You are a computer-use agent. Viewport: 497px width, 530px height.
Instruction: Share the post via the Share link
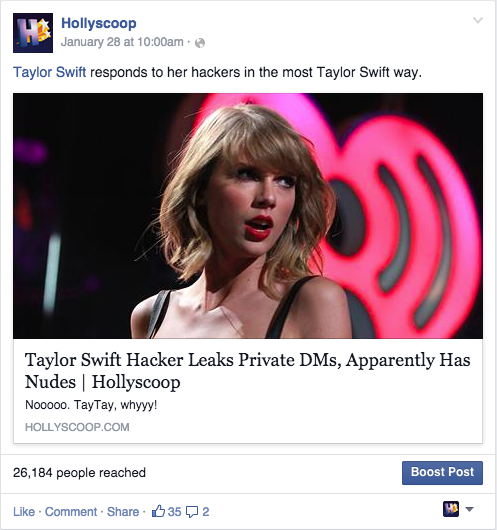[123, 512]
